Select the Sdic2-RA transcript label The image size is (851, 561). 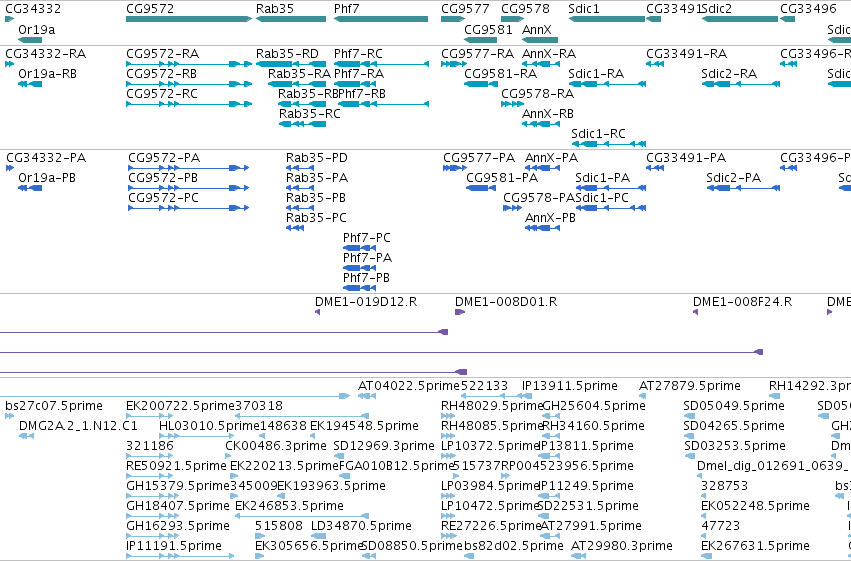tap(729, 74)
